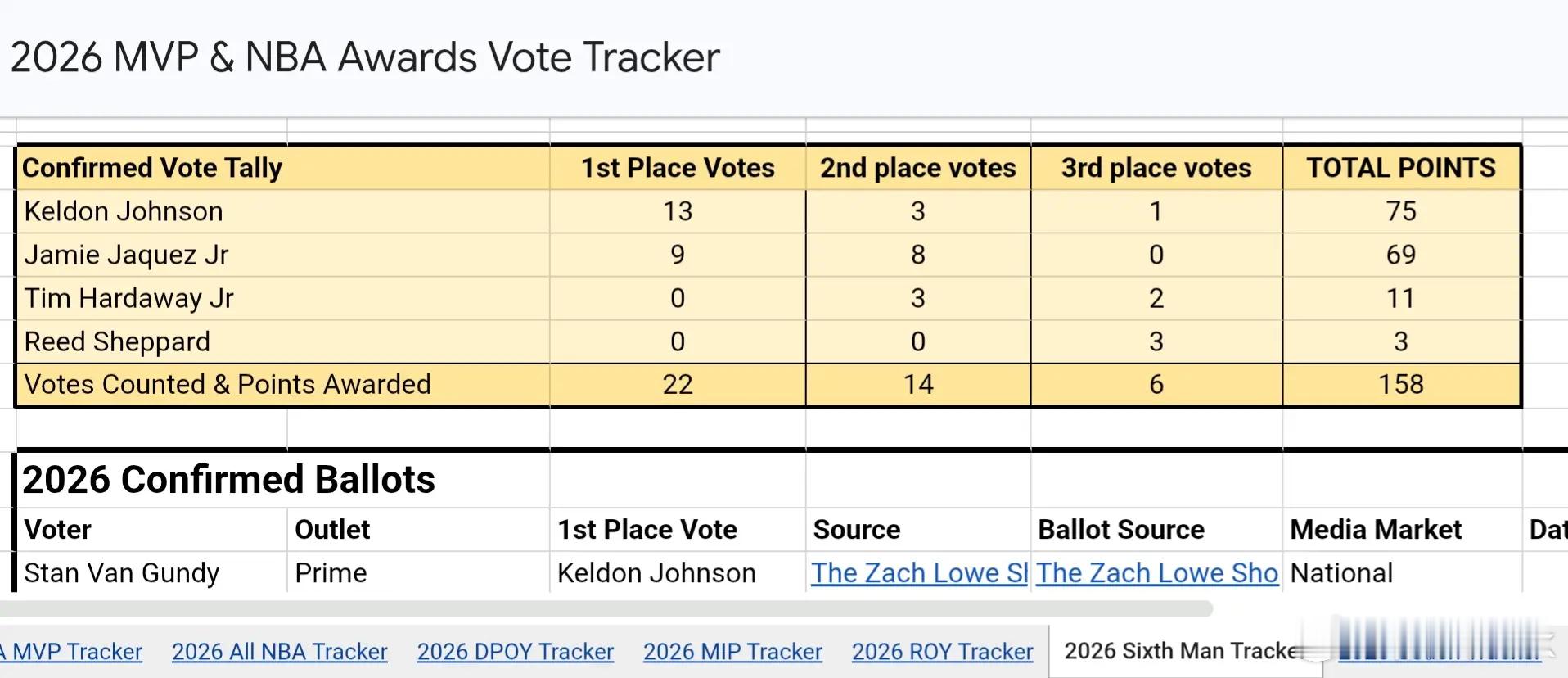Open the 2026 All NBA Tracker tab
The width and height of the screenshot is (1568, 678).
(x=279, y=652)
